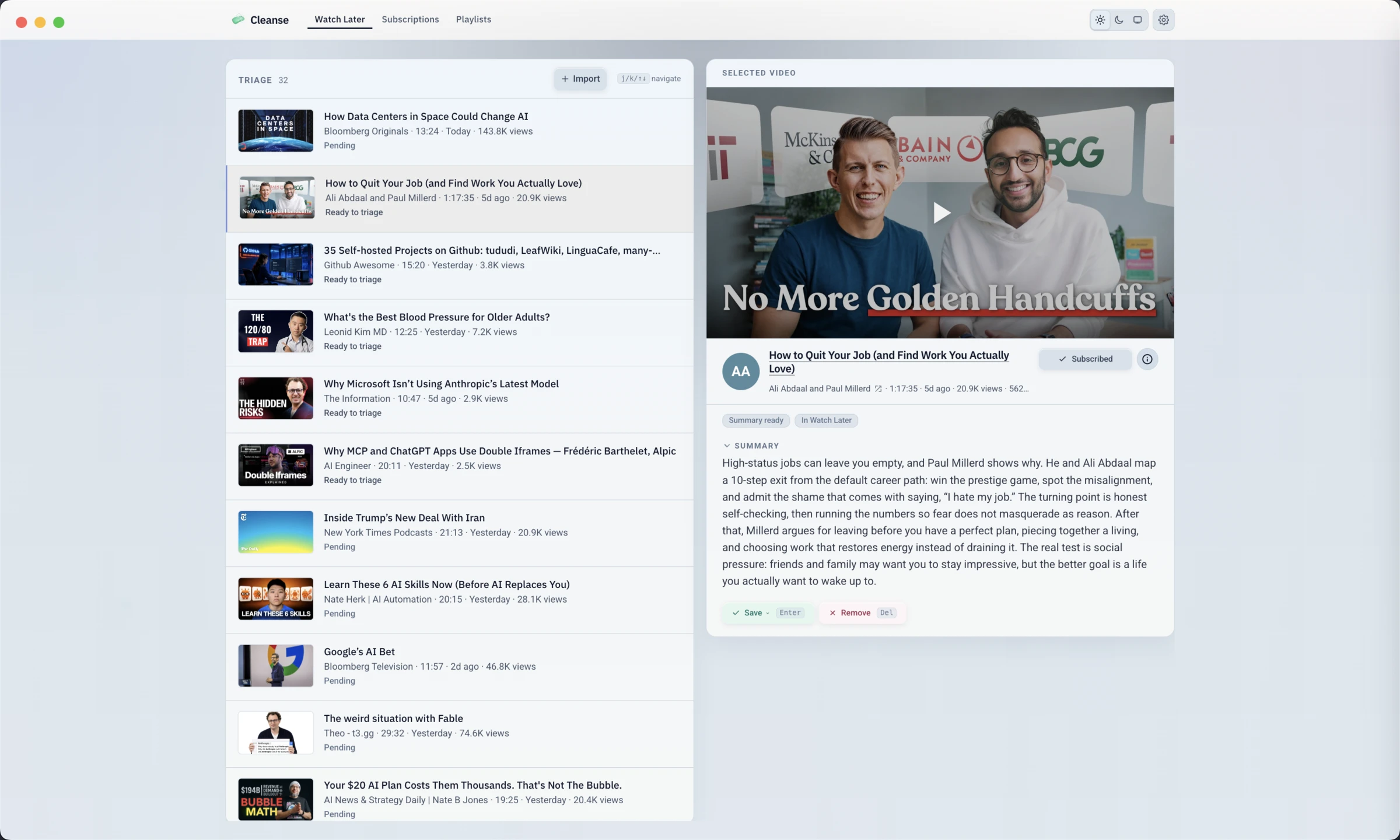1400x840 pixels.
Task: Select Google's AI Bet thumbnail
Action: click(275, 666)
